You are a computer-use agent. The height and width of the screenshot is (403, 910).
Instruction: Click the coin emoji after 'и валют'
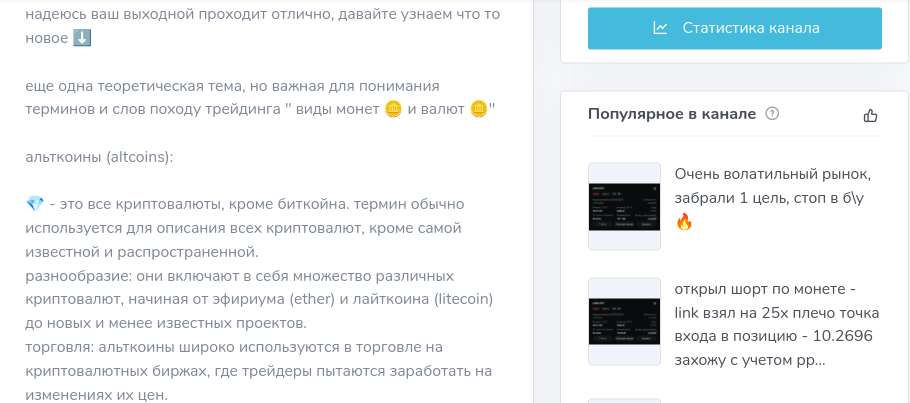478,109
